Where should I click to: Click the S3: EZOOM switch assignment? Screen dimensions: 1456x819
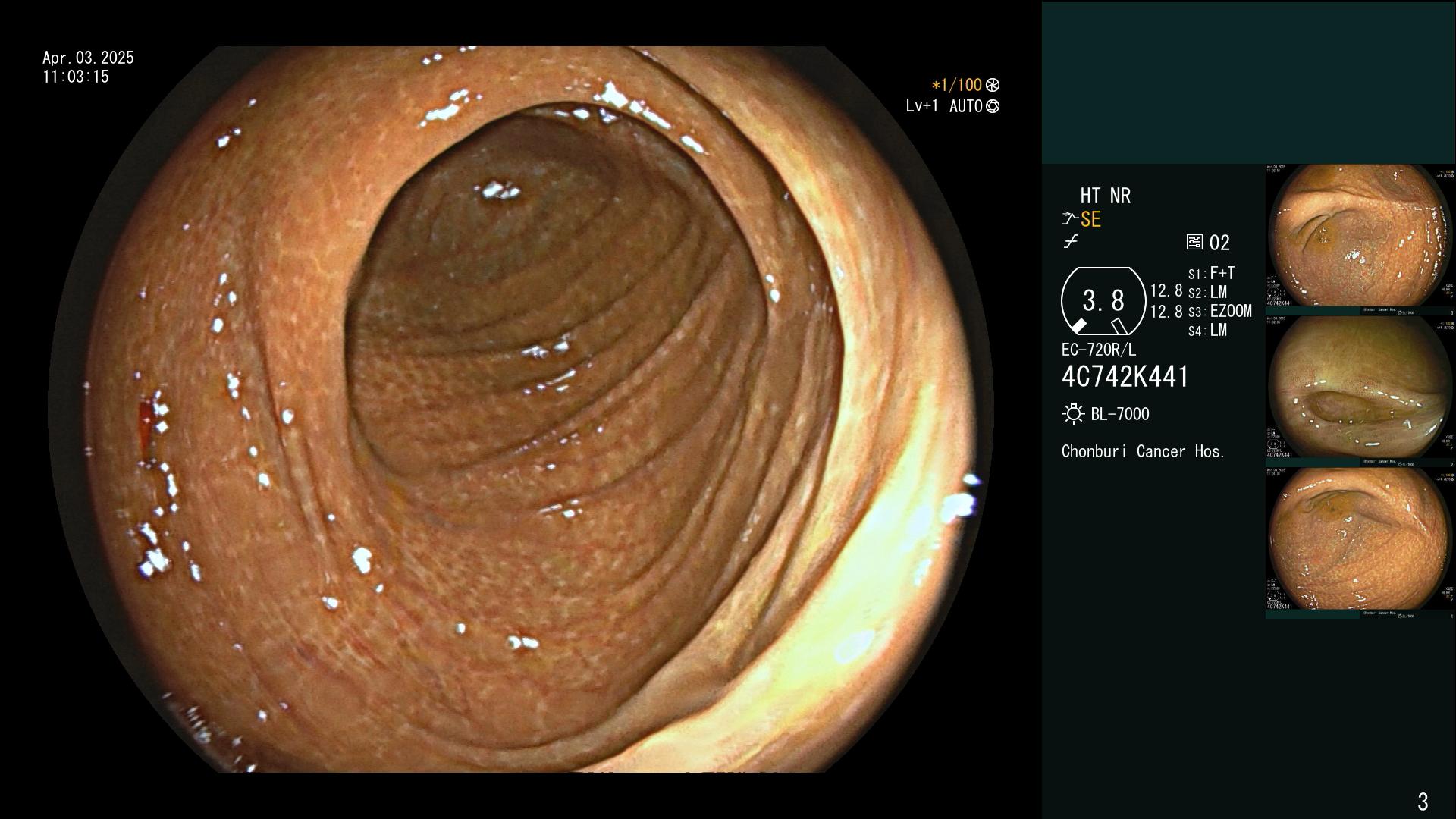point(1220,311)
